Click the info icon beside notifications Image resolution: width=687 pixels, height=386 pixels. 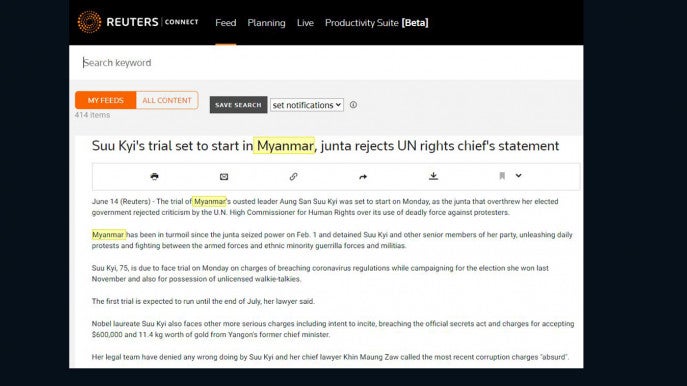coord(353,105)
